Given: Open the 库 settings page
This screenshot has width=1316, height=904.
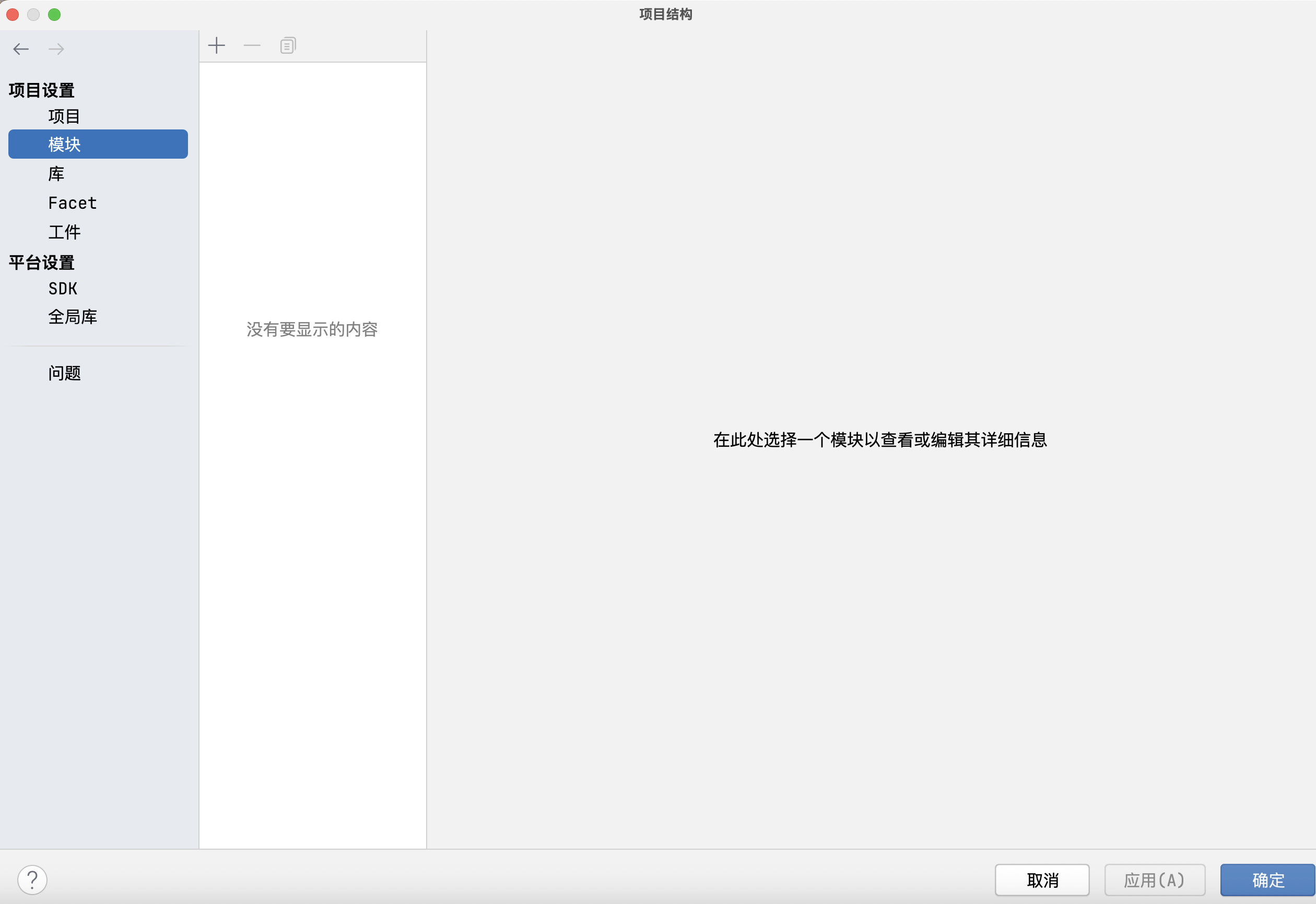Looking at the screenshot, I should [x=56, y=174].
